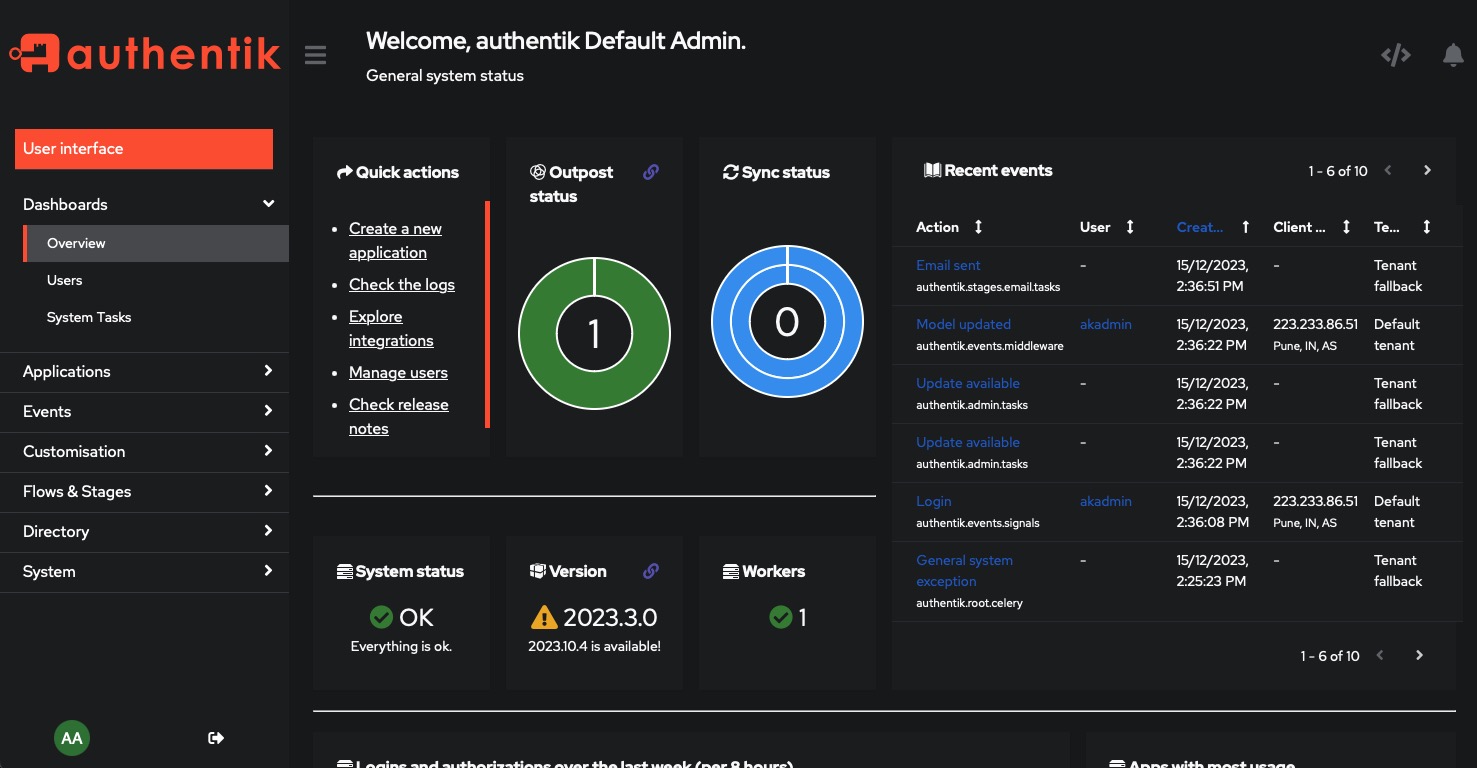The image size is (1477, 768).
Task: Open the Check release notes link
Action: point(398,416)
